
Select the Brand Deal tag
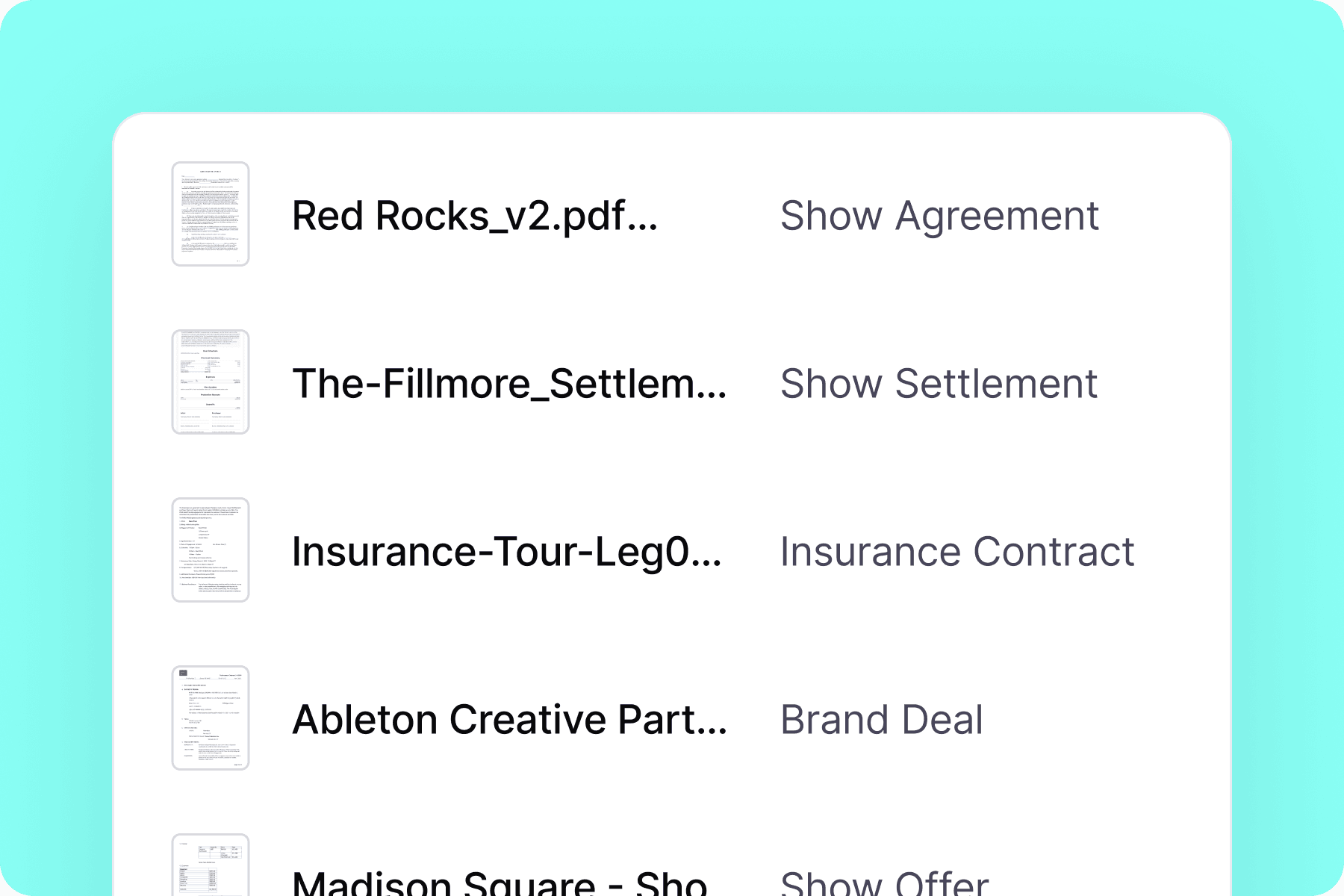point(882,721)
